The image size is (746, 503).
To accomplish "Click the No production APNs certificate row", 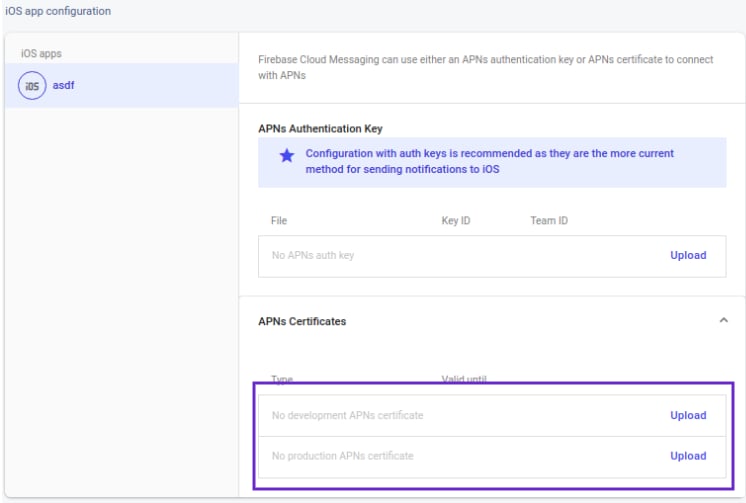I will pos(492,457).
